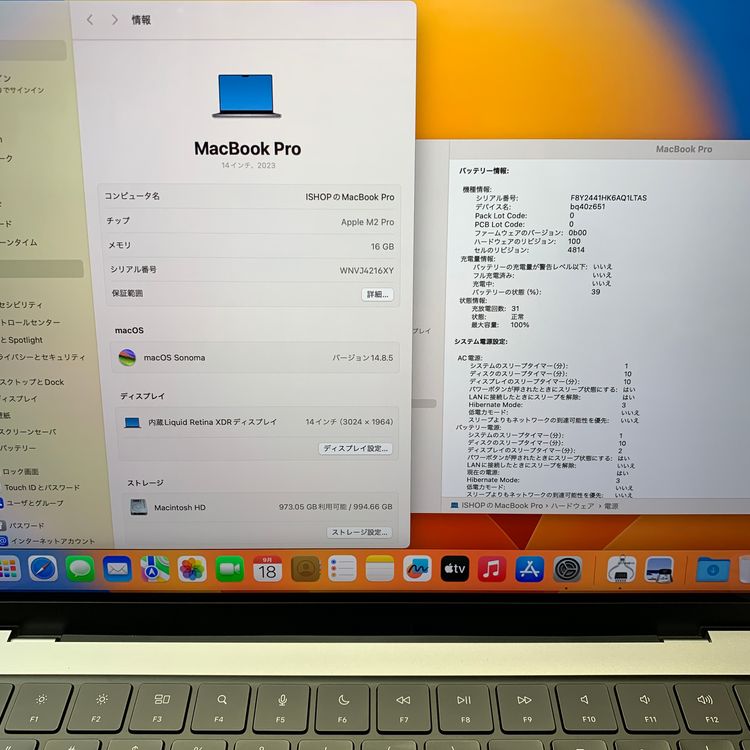Screen dimensions: 750x750
Task: Click device name bq40z651 in battery info
Action: [587, 207]
